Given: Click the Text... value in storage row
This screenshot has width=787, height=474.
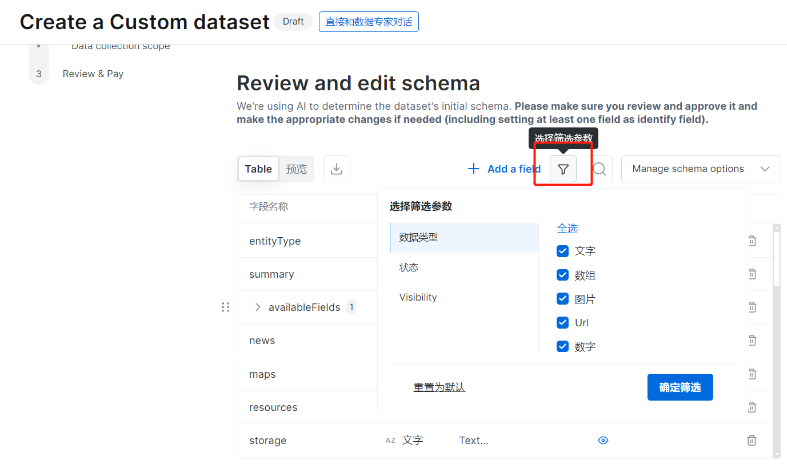Looking at the screenshot, I should coord(474,440).
